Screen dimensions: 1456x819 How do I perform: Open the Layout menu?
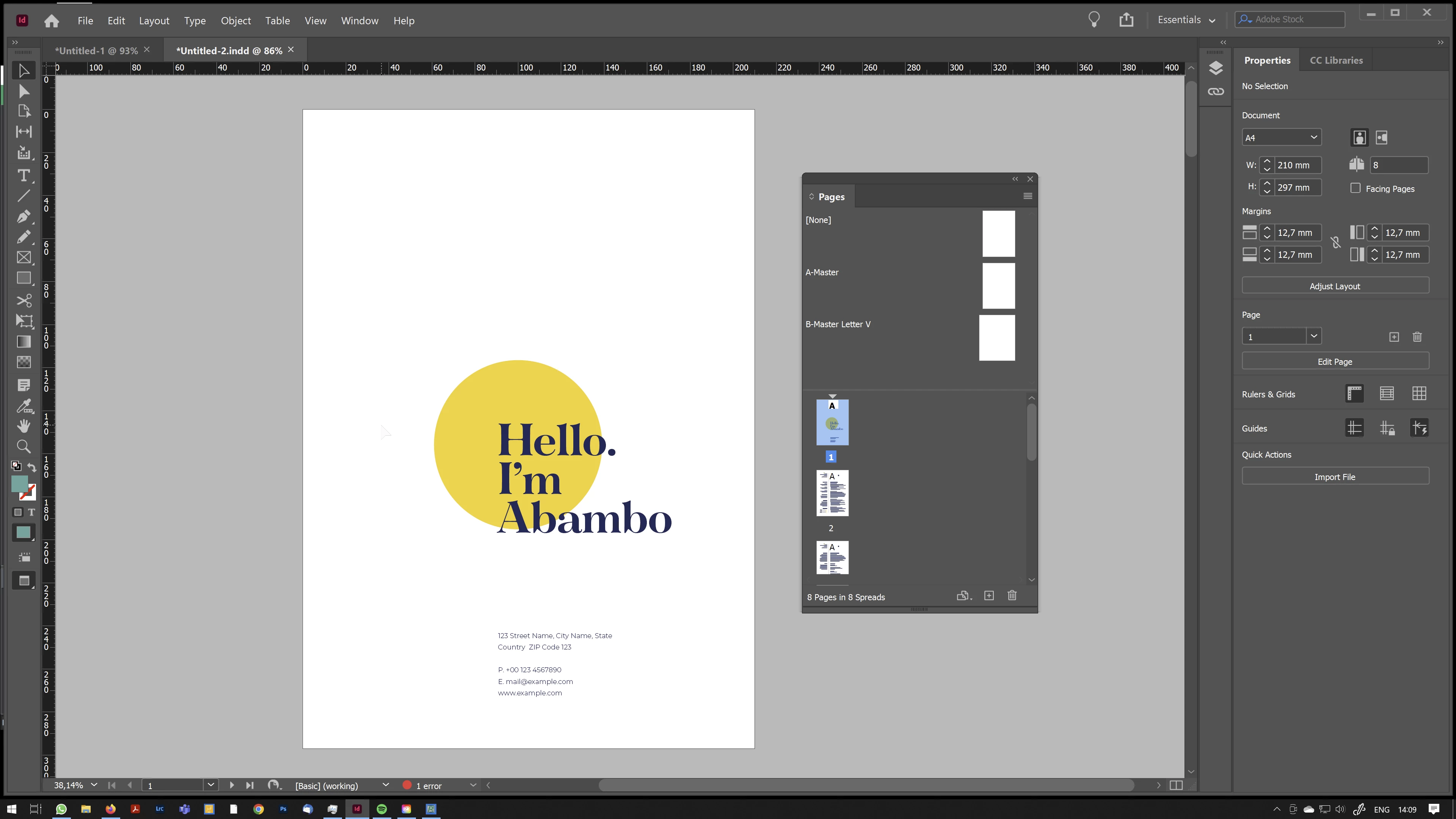[x=154, y=21]
